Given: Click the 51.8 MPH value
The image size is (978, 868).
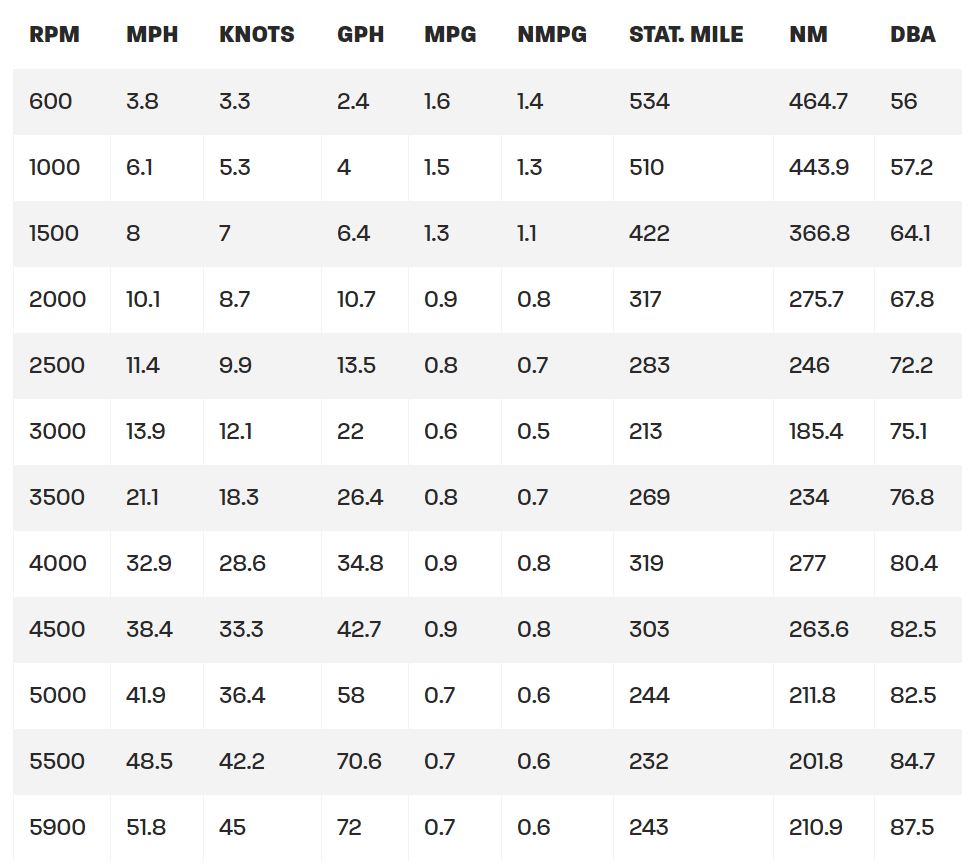Looking at the screenshot, I should pos(146,827).
